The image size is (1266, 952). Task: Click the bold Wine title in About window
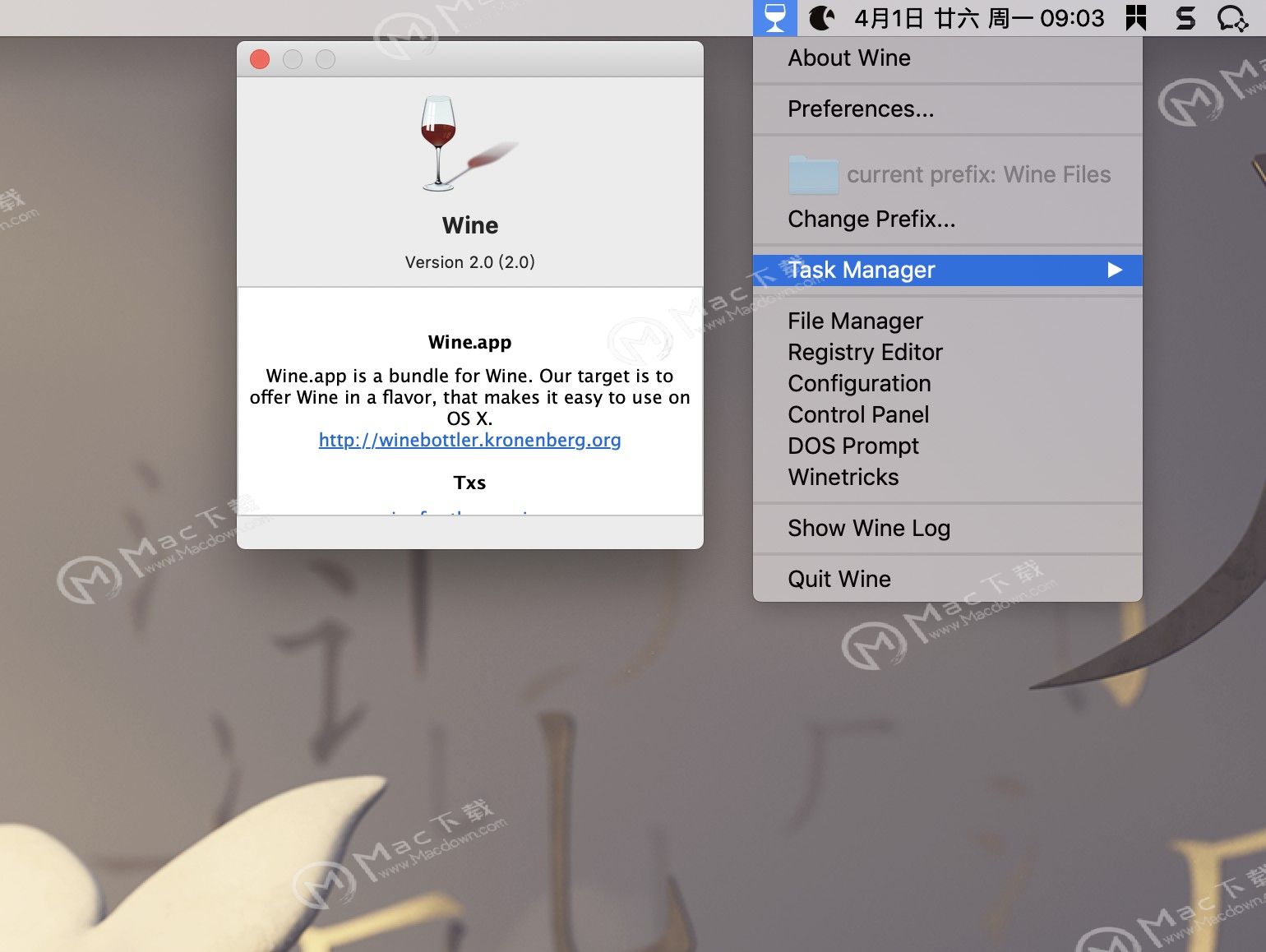point(470,225)
